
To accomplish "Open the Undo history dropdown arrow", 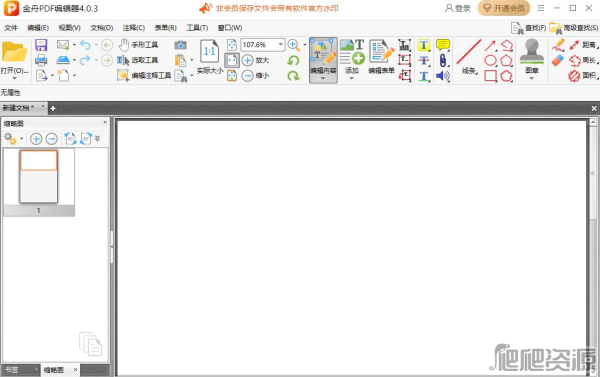I will click(96, 45).
